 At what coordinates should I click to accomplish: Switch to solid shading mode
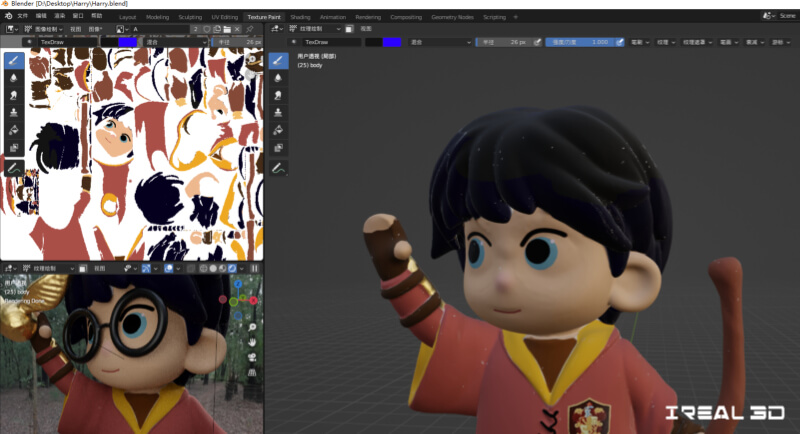[213, 268]
